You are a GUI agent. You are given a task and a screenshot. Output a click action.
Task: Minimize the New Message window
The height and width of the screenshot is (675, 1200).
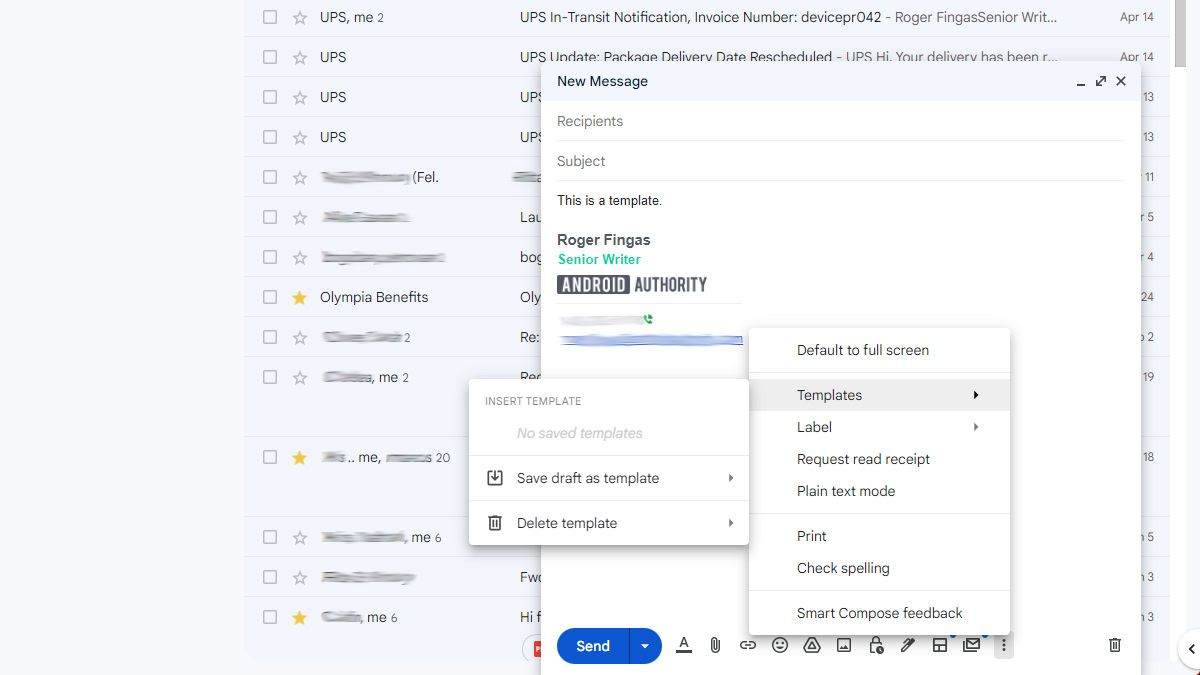[x=1081, y=82]
